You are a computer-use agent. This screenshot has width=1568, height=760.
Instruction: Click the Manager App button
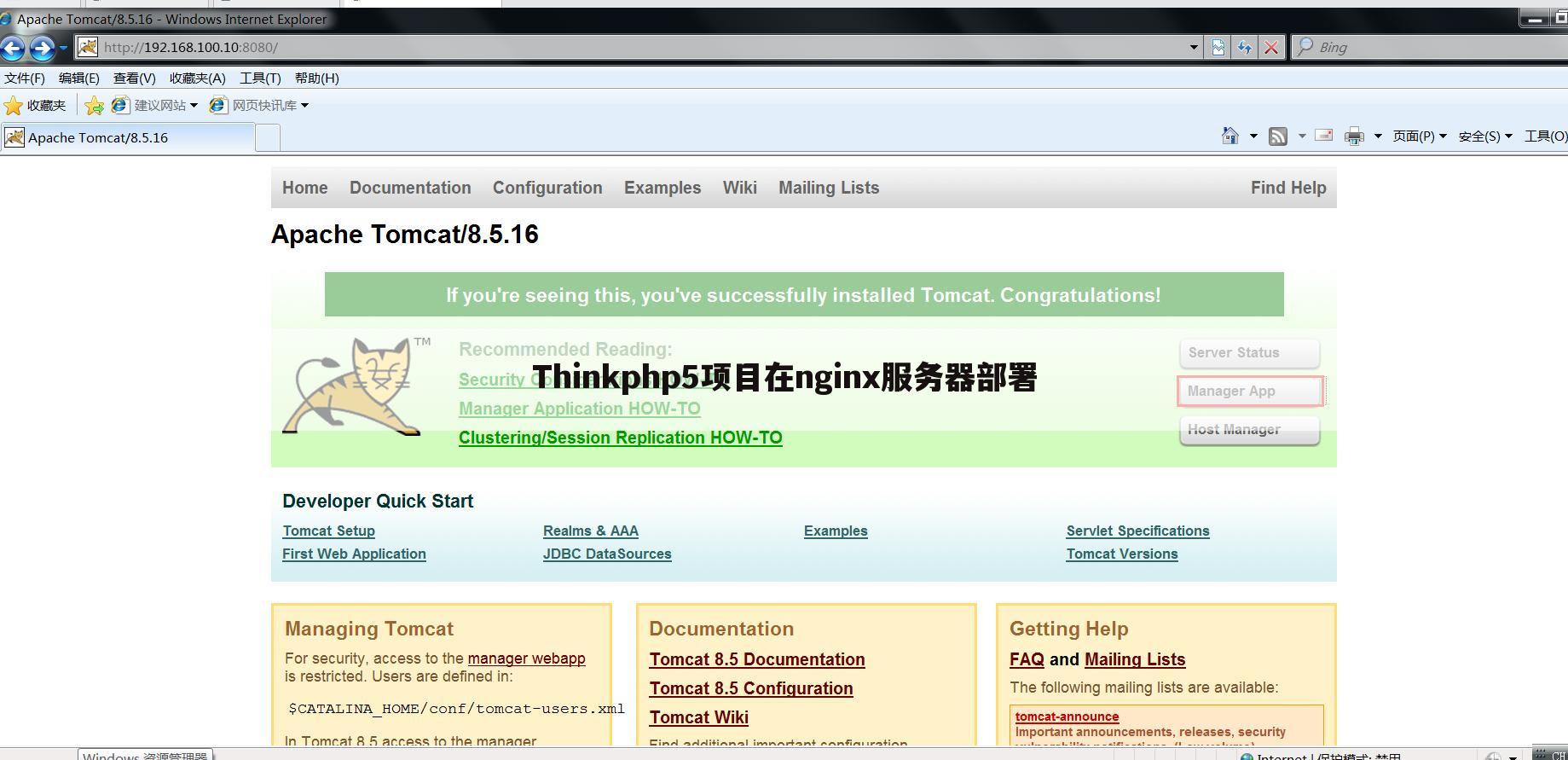coord(1249,392)
